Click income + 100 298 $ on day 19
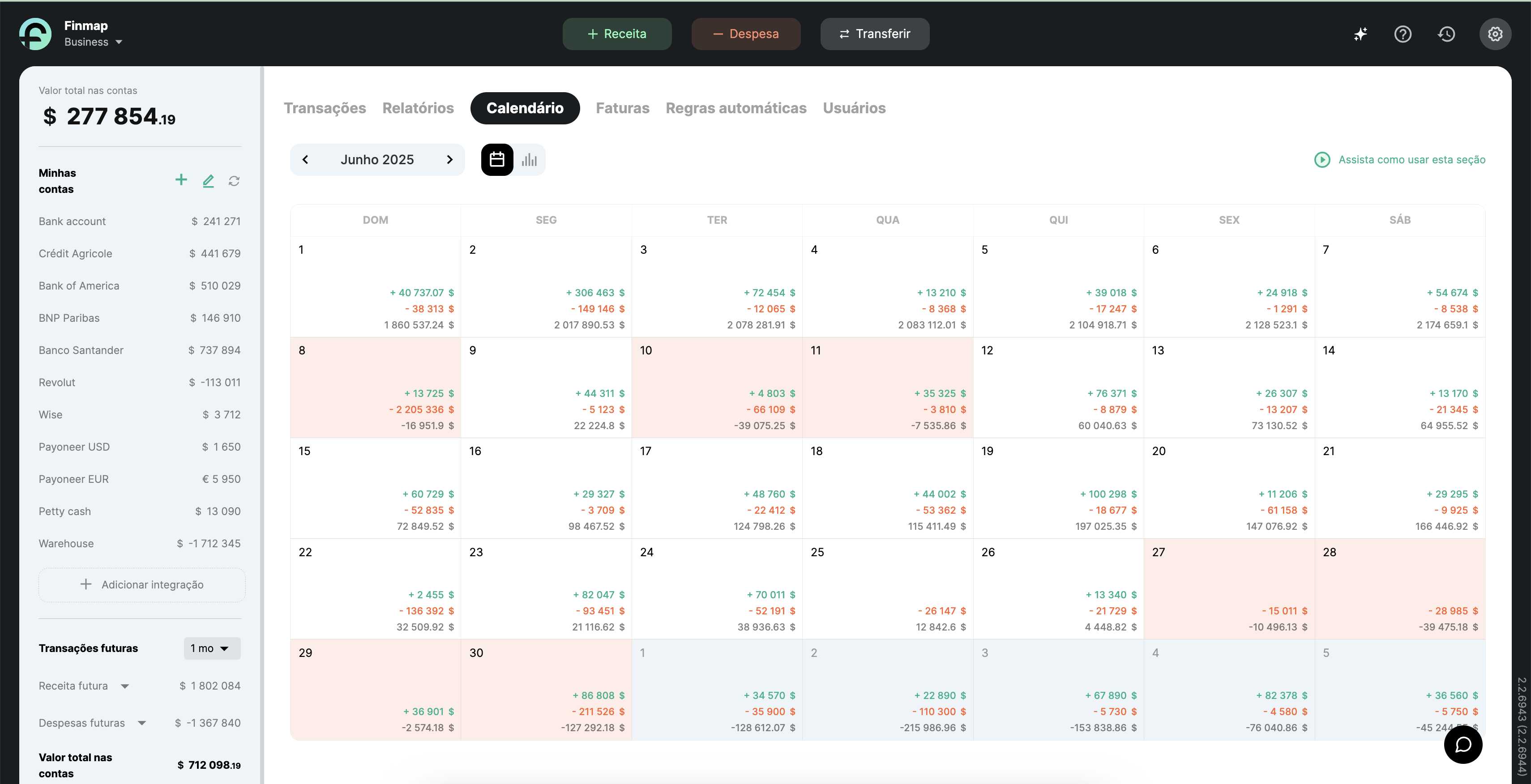 coord(1108,494)
